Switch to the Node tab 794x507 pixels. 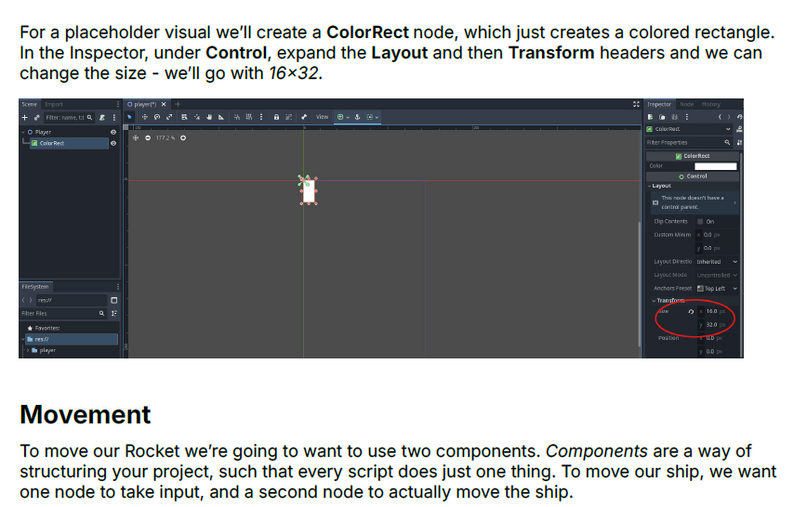point(687,104)
